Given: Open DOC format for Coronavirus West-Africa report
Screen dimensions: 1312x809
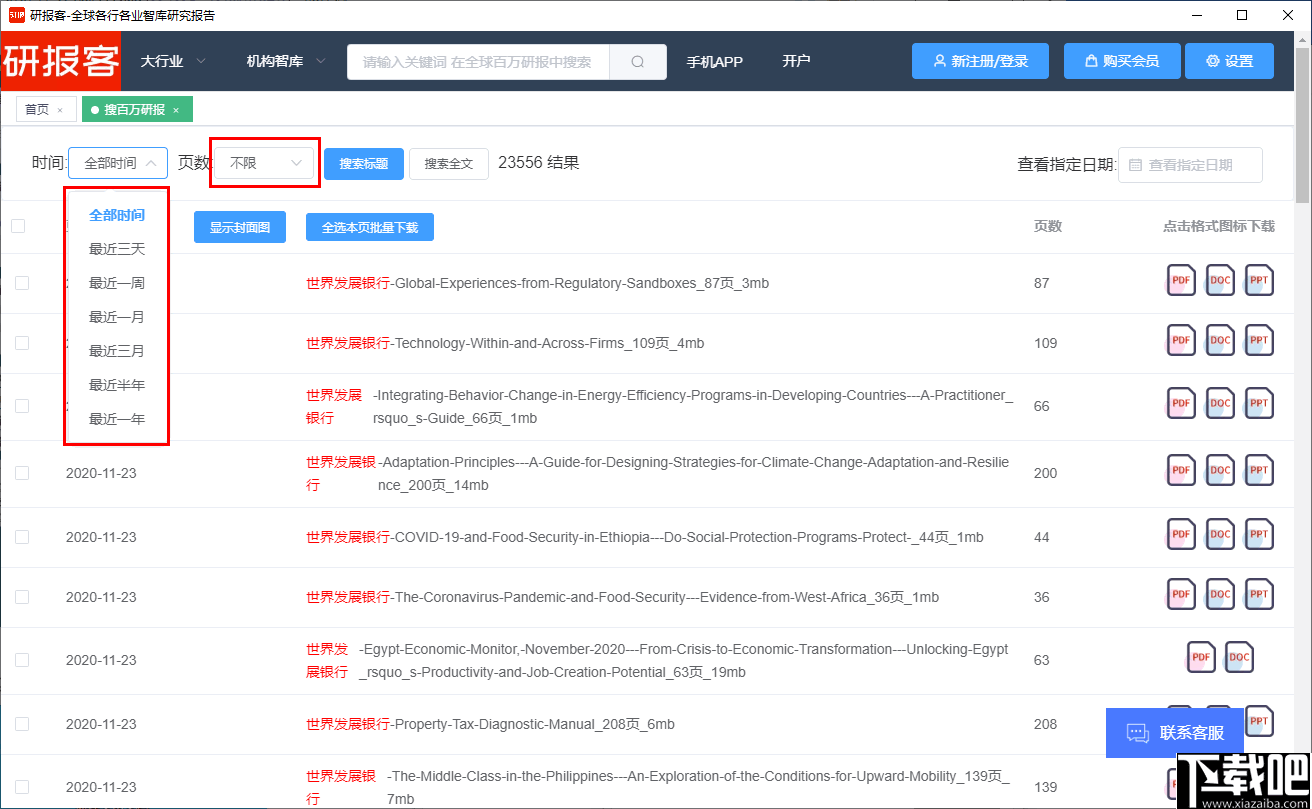Looking at the screenshot, I should coord(1220,595).
